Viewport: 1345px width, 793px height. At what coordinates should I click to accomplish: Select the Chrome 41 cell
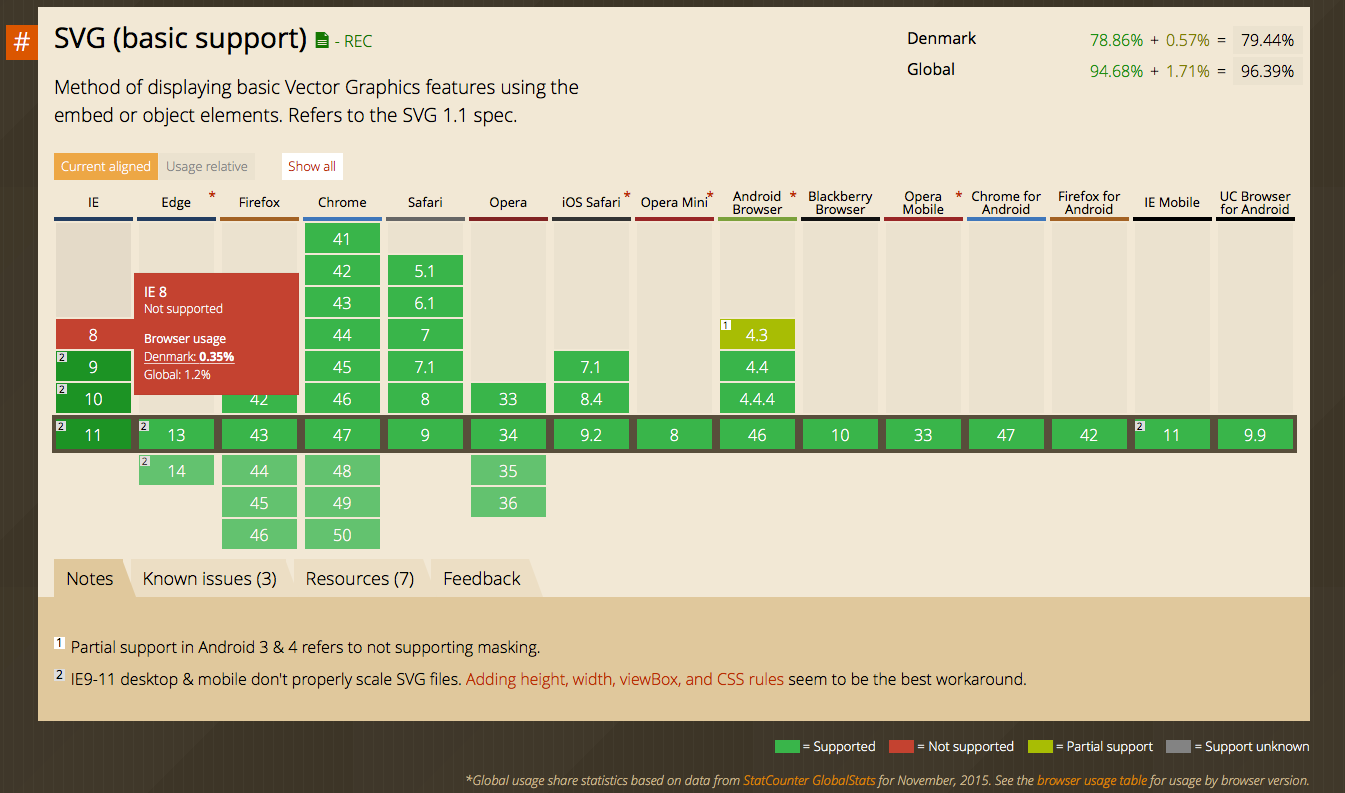click(x=342, y=239)
